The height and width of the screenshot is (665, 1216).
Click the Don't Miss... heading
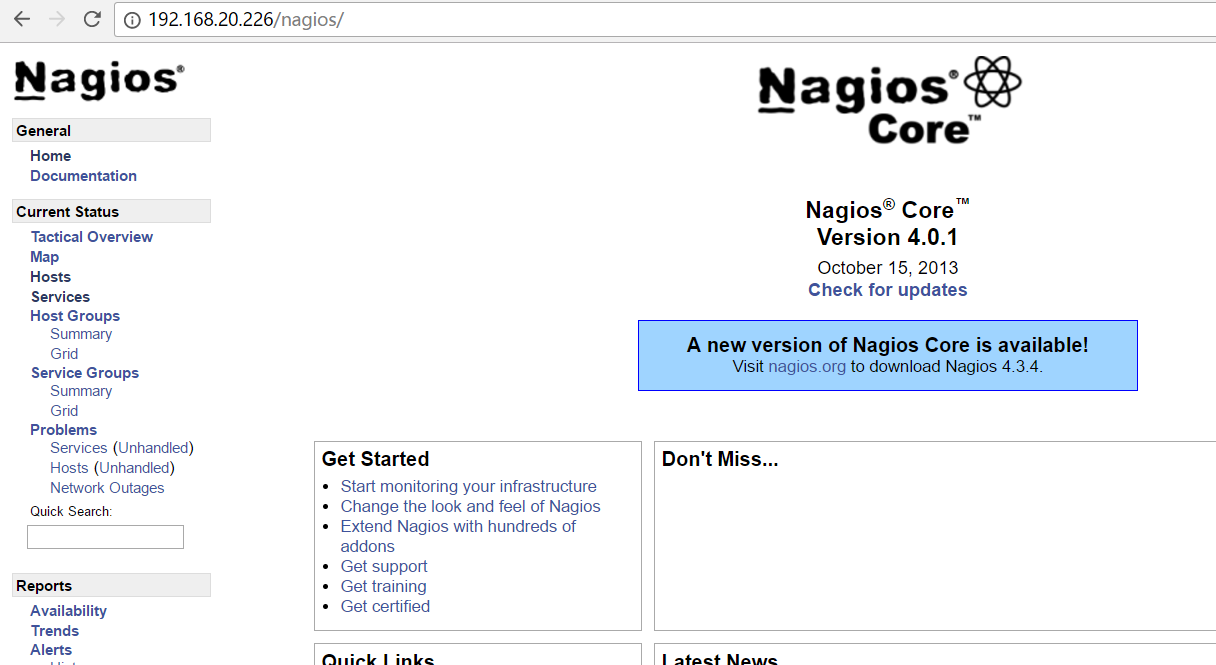[720, 459]
